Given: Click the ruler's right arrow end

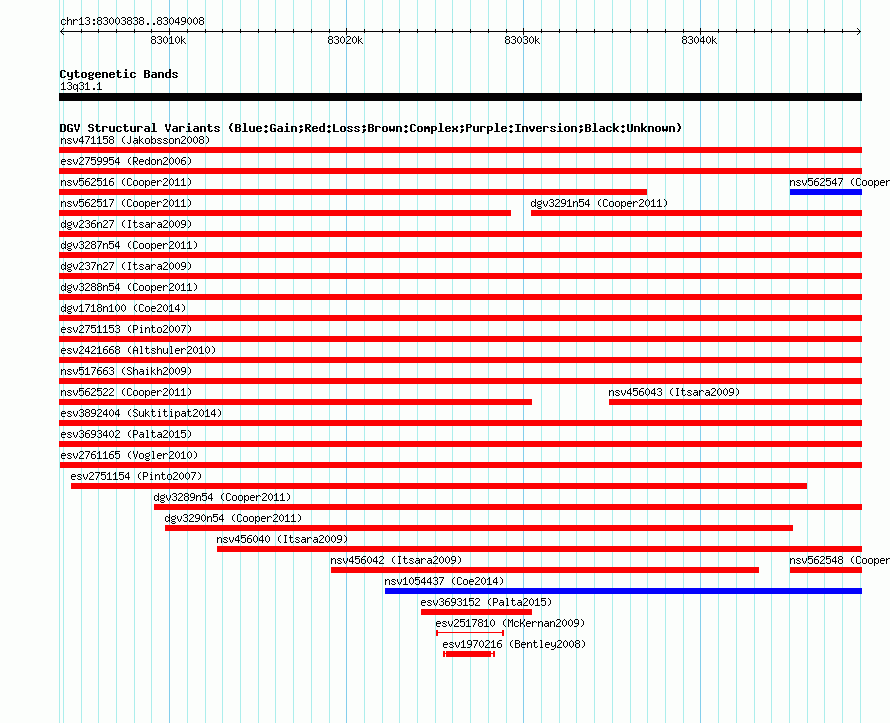Looking at the screenshot, I should pyautogui.click(x=859, y=31).
